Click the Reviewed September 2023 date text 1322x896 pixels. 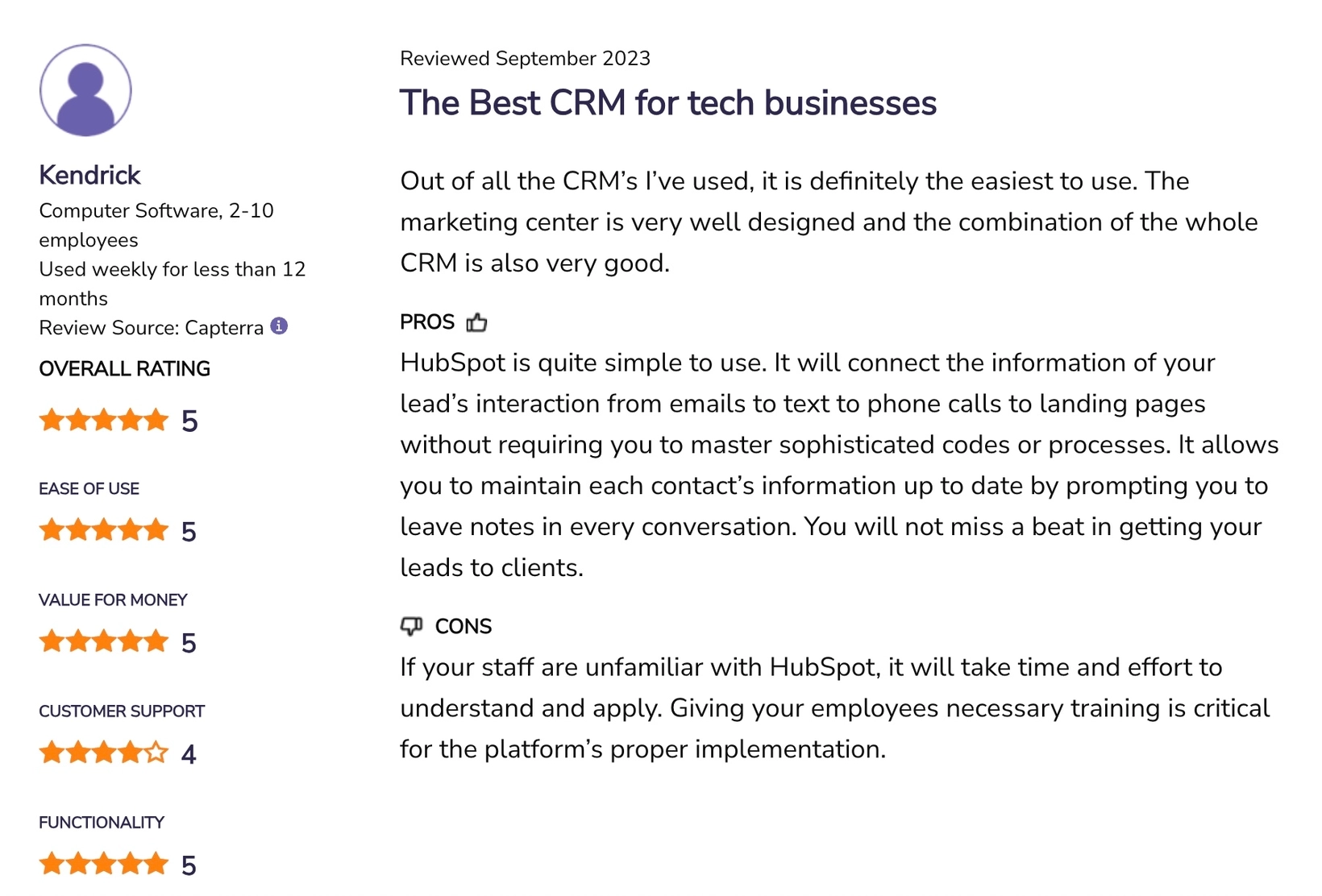pos(526,57)
